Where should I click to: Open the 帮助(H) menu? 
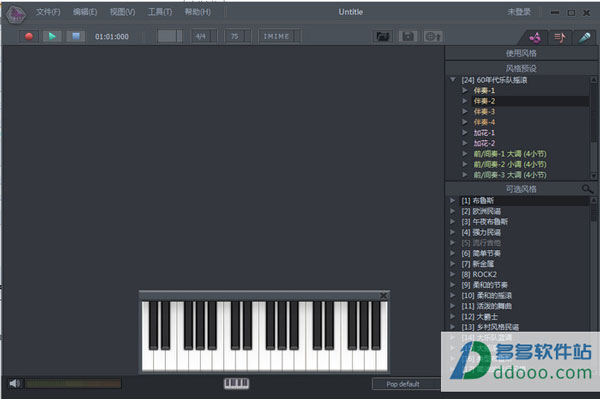click(x=198, y=12)
